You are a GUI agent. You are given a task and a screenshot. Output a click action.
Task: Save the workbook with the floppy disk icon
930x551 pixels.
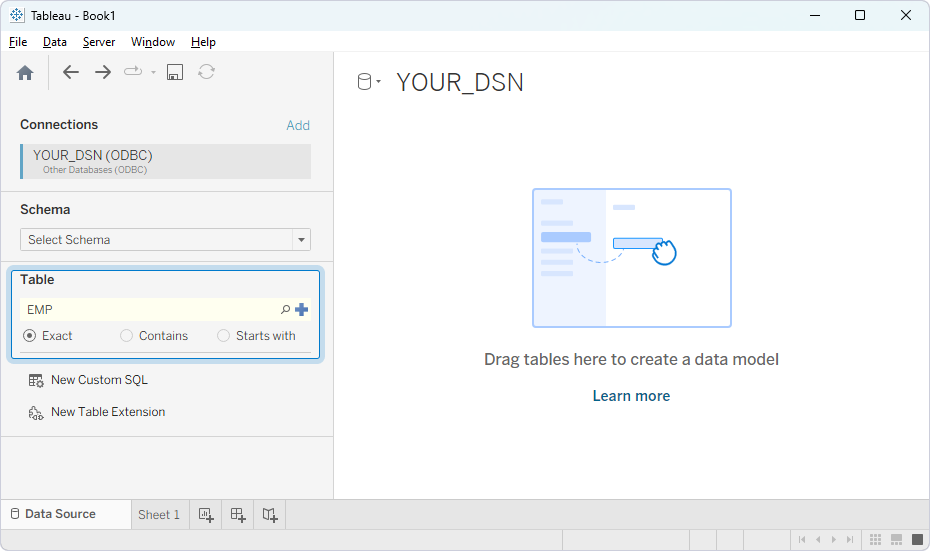[174, 72]
